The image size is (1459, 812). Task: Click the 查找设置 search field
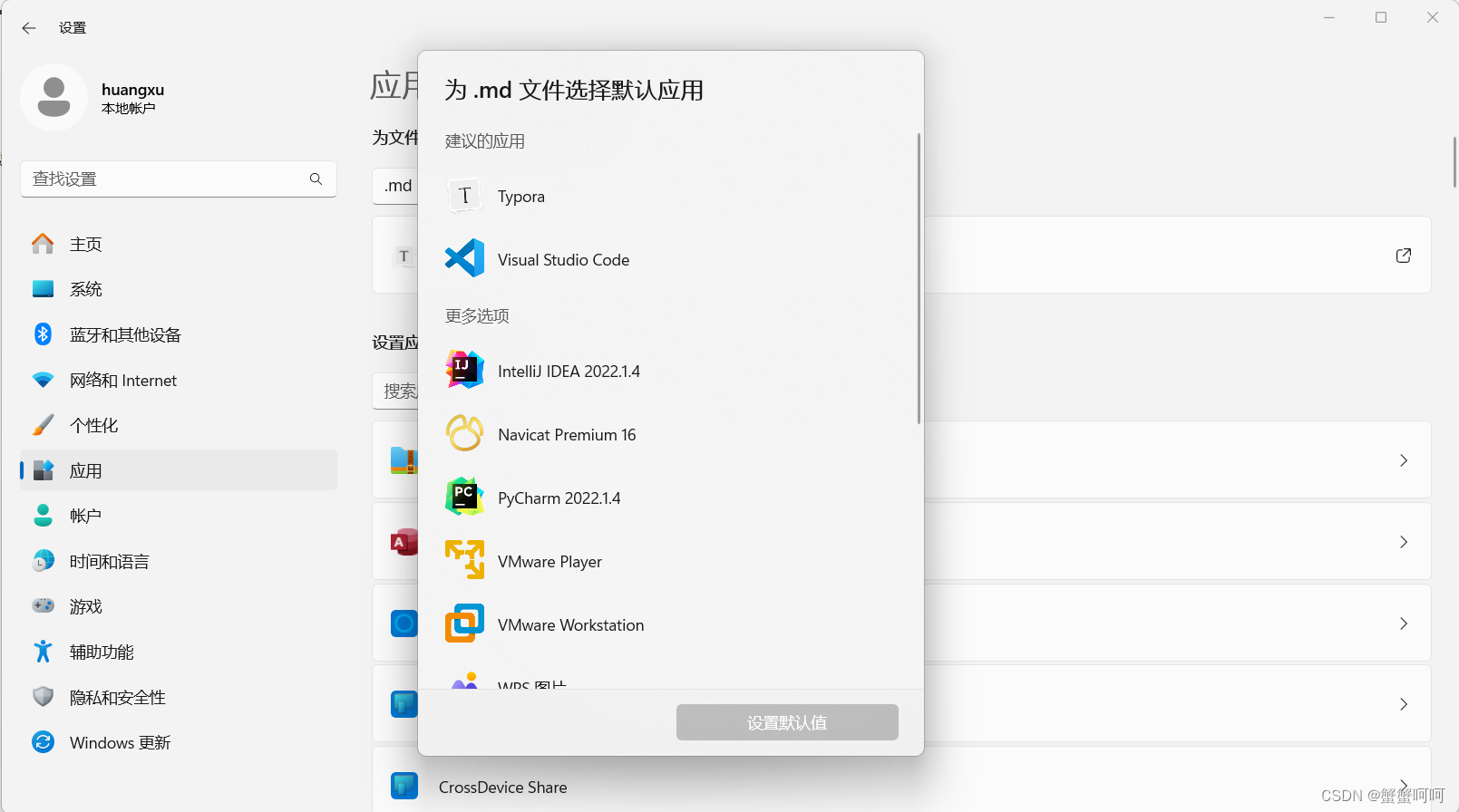[179, 179]
